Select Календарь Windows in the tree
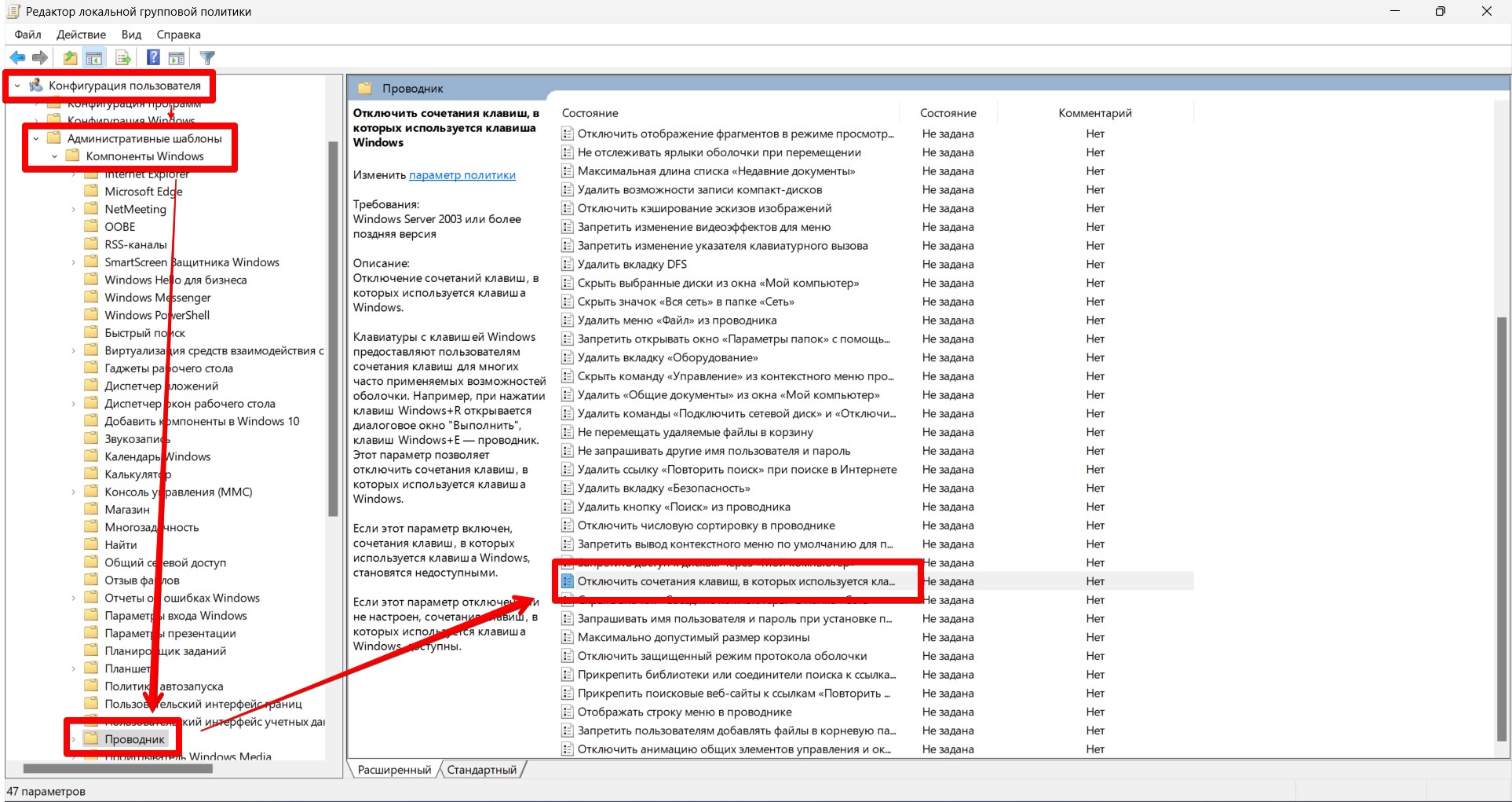The width and height of the screenshot is (1512, 802). point(157,456)
